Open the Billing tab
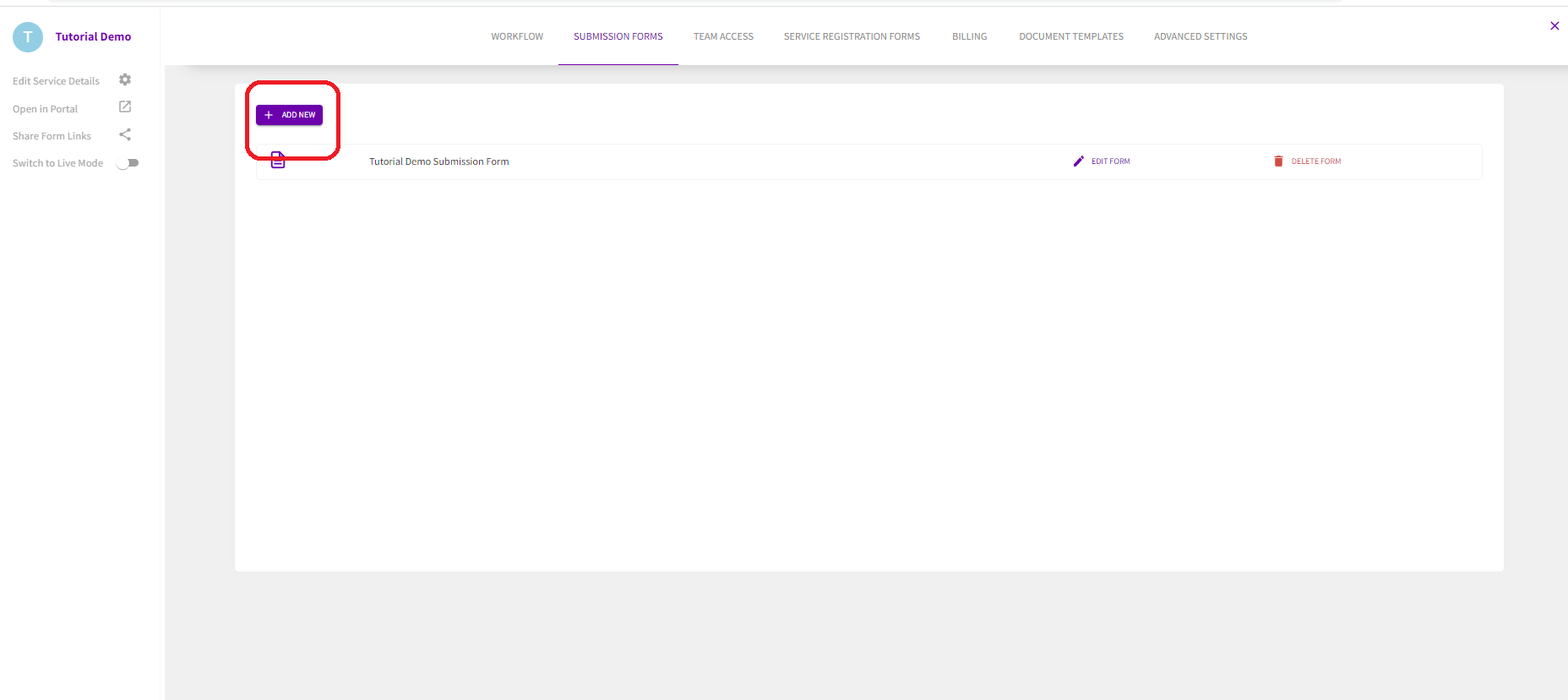 969,37
